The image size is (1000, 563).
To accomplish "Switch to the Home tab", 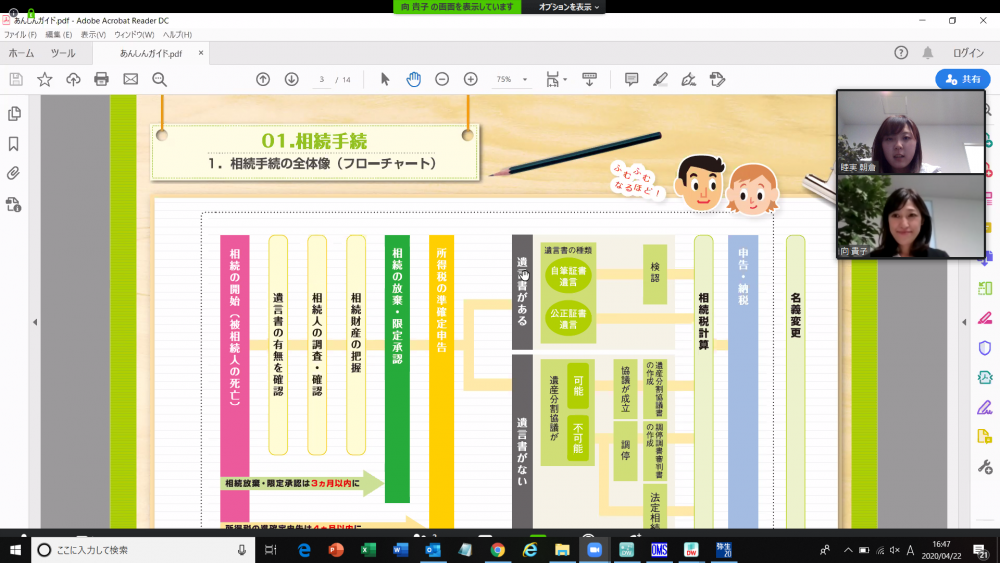I will 21,53.
